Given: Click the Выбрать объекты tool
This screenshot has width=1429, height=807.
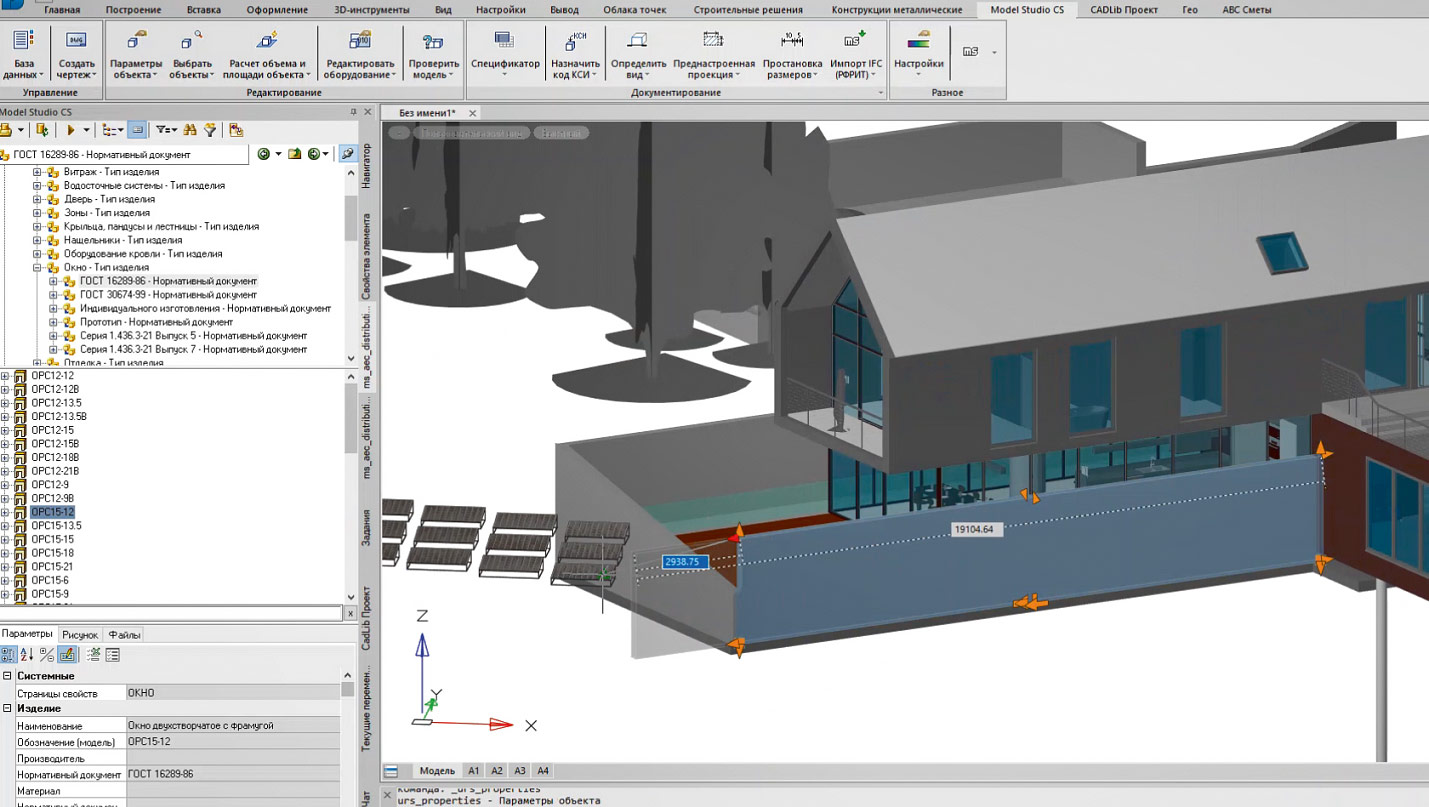Looking at the screenshot, I should [192, 54].
